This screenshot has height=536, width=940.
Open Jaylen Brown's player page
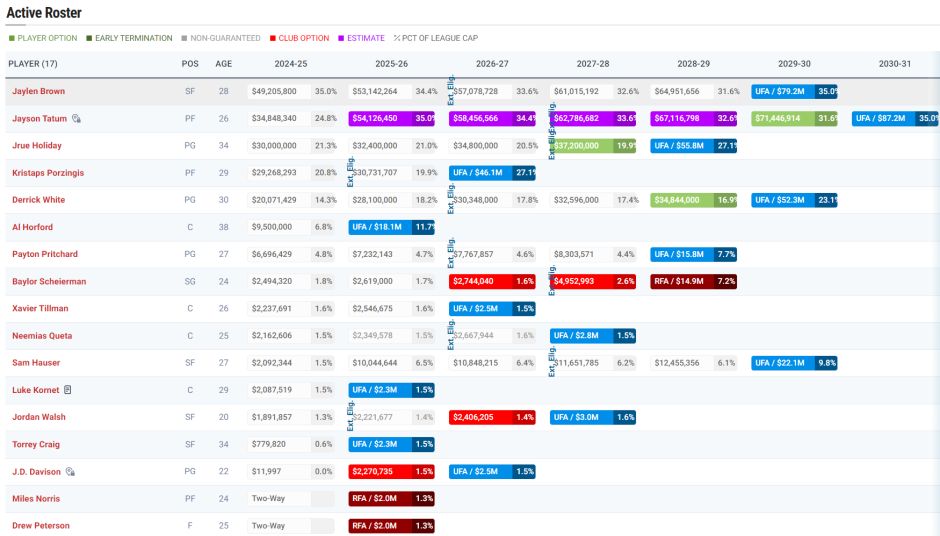coord(38,91)
